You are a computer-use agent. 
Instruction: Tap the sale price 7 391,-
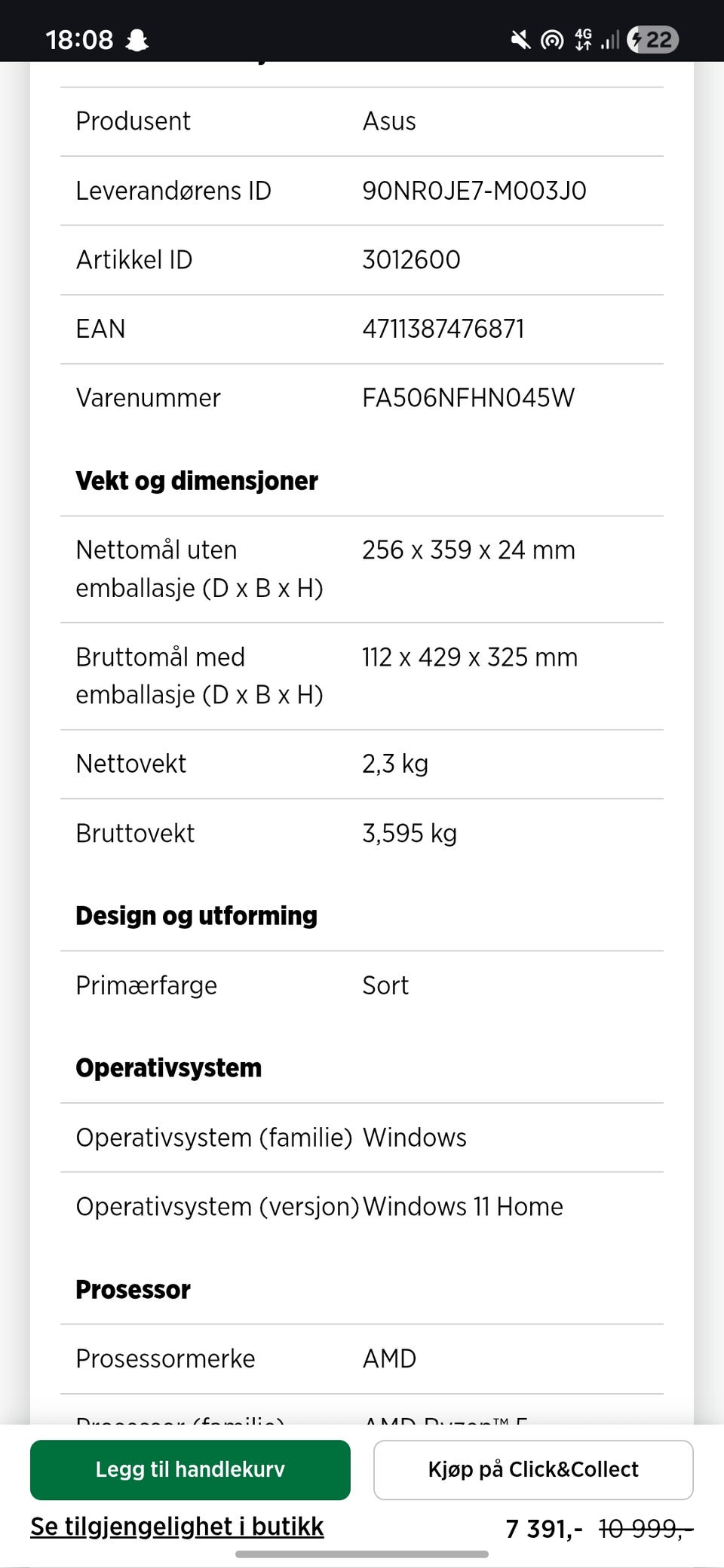click(544, 1529)
